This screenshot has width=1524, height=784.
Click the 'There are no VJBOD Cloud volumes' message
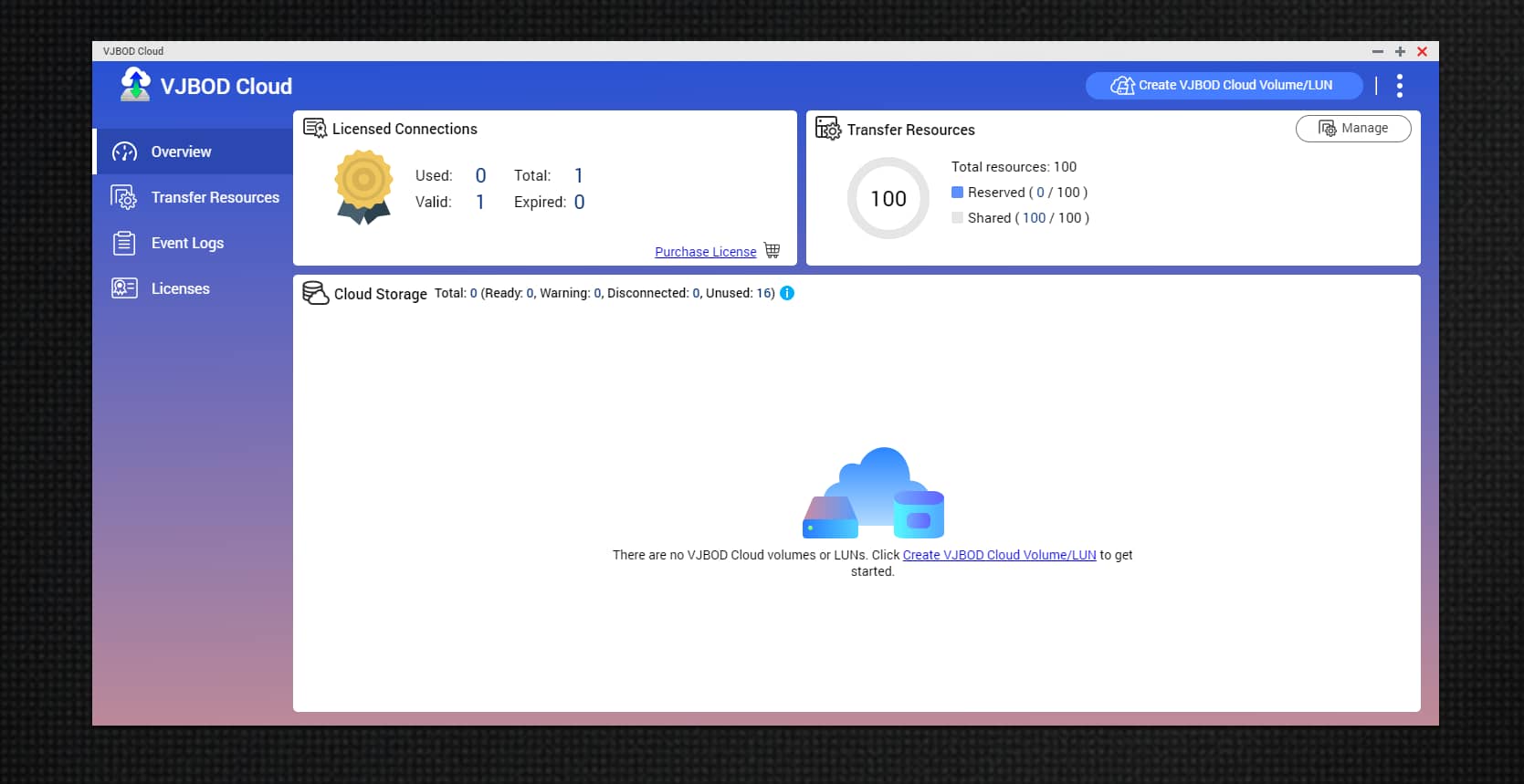pyautogui.click(x=872, y=563)
